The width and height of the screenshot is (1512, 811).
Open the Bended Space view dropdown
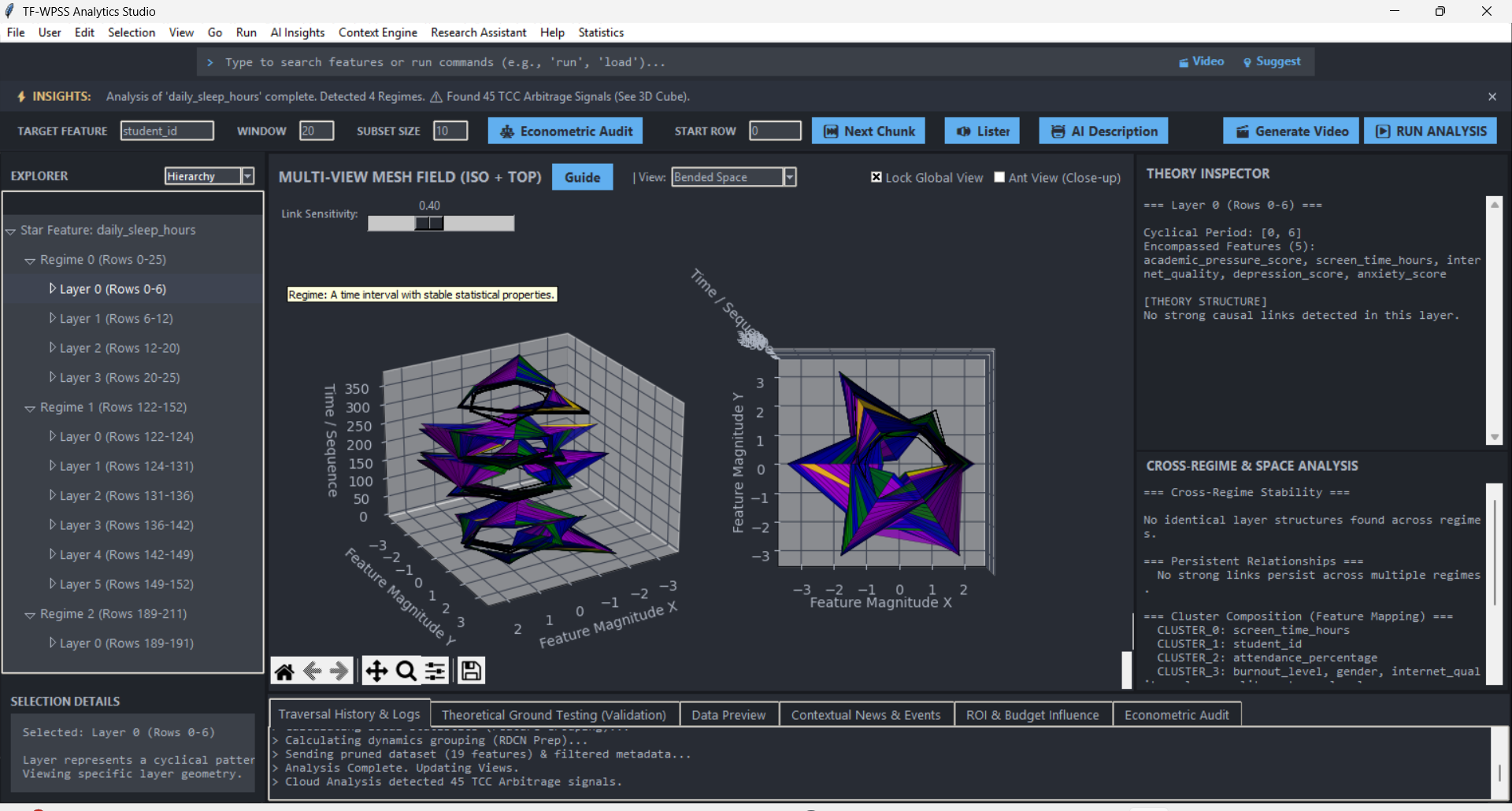click(790, 177)
